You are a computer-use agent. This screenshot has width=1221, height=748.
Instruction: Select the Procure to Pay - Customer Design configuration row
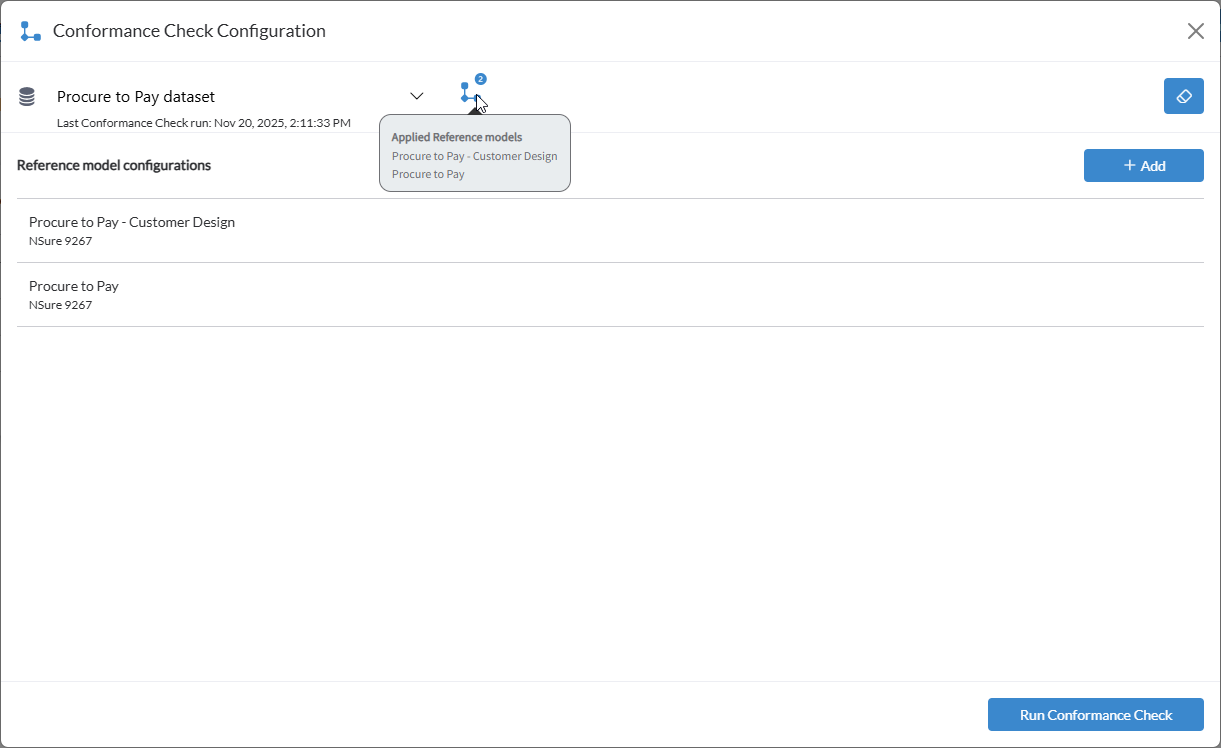pyautogui.click(x=132, y=221)
